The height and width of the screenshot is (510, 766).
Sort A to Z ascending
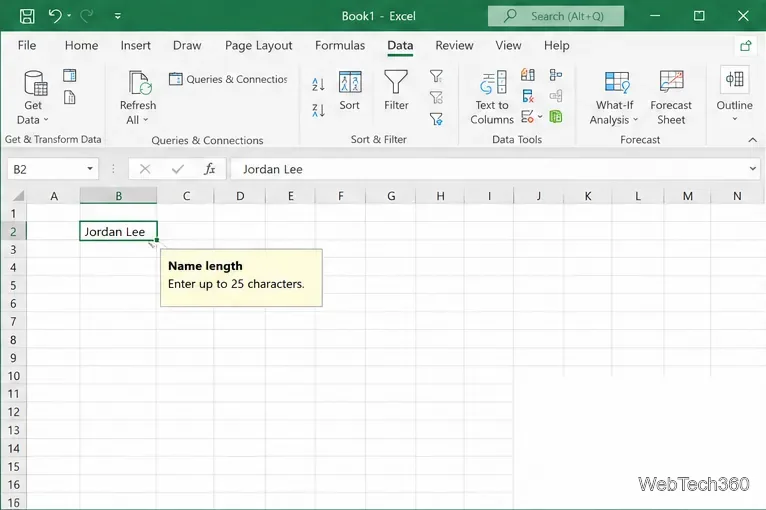point(318,84)
